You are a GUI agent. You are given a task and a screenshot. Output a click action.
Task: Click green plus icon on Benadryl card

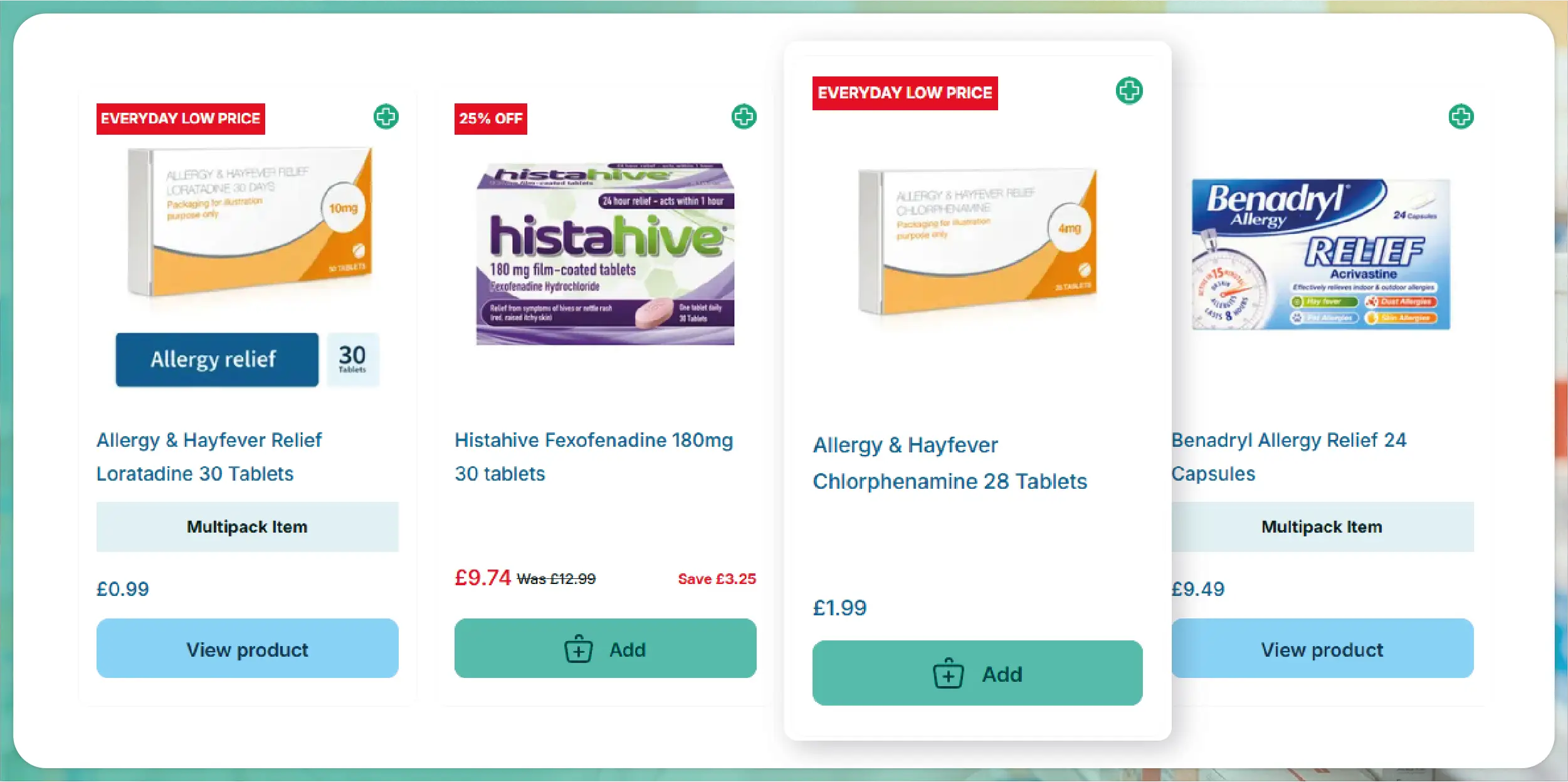coord(1461,117)
